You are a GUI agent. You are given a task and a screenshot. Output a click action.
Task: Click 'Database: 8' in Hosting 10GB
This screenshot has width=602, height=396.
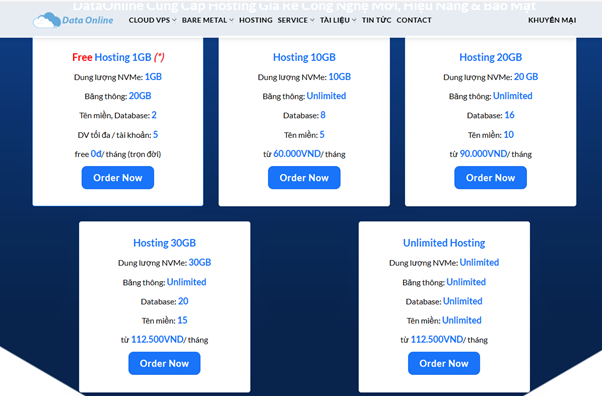coord(304,115)
